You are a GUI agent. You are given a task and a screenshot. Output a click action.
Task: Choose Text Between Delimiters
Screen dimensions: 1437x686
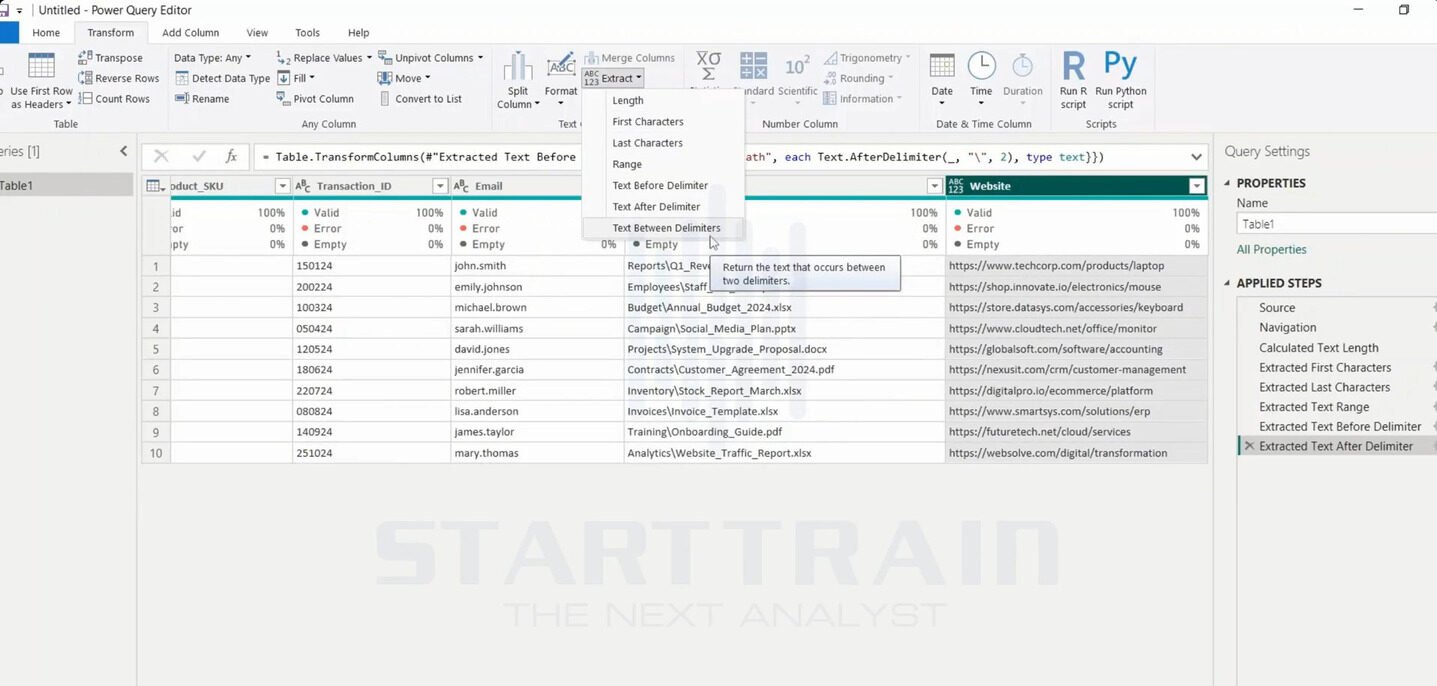tap(664, 228)
